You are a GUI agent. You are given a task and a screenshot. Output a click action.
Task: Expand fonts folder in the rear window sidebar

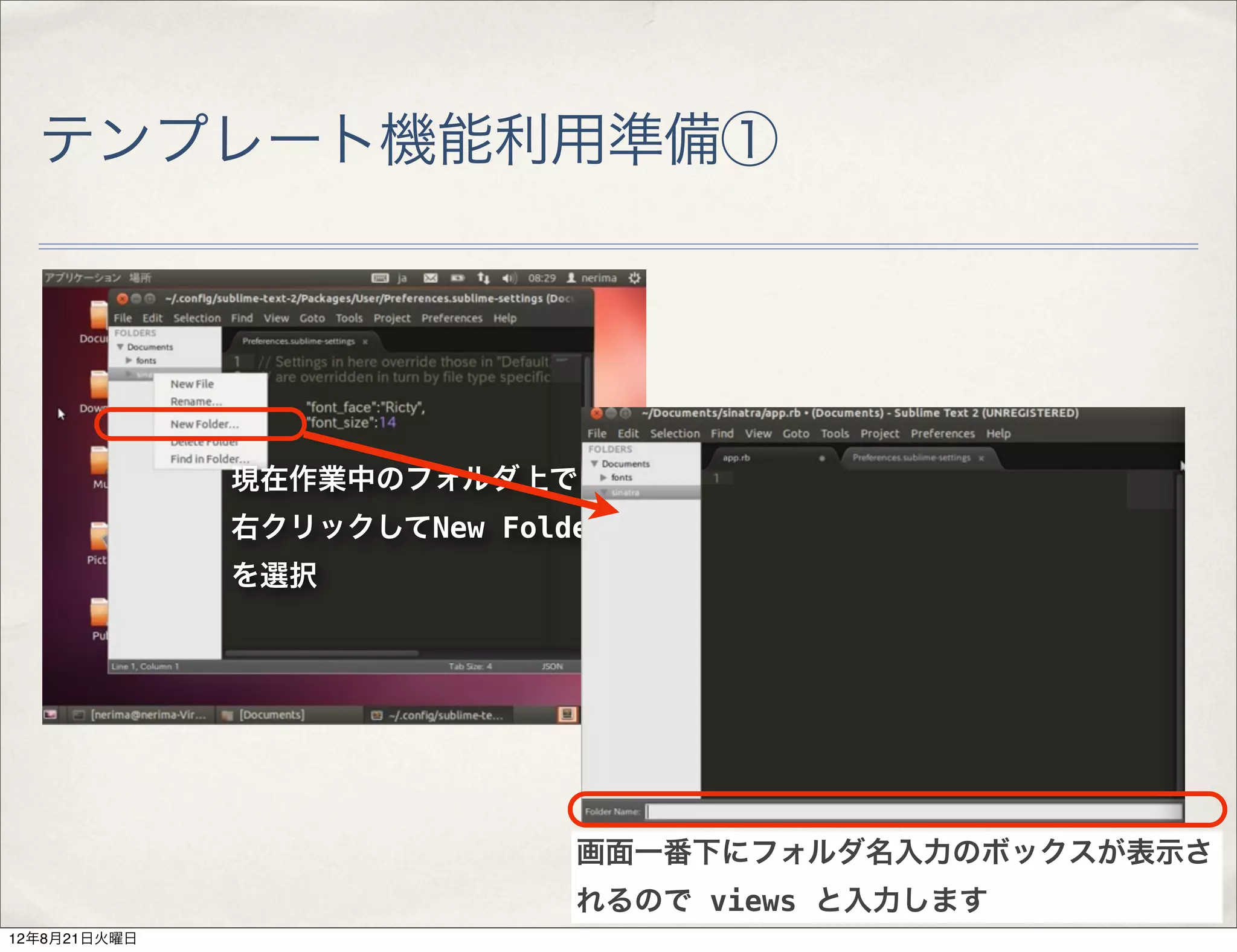click(129, 360)
